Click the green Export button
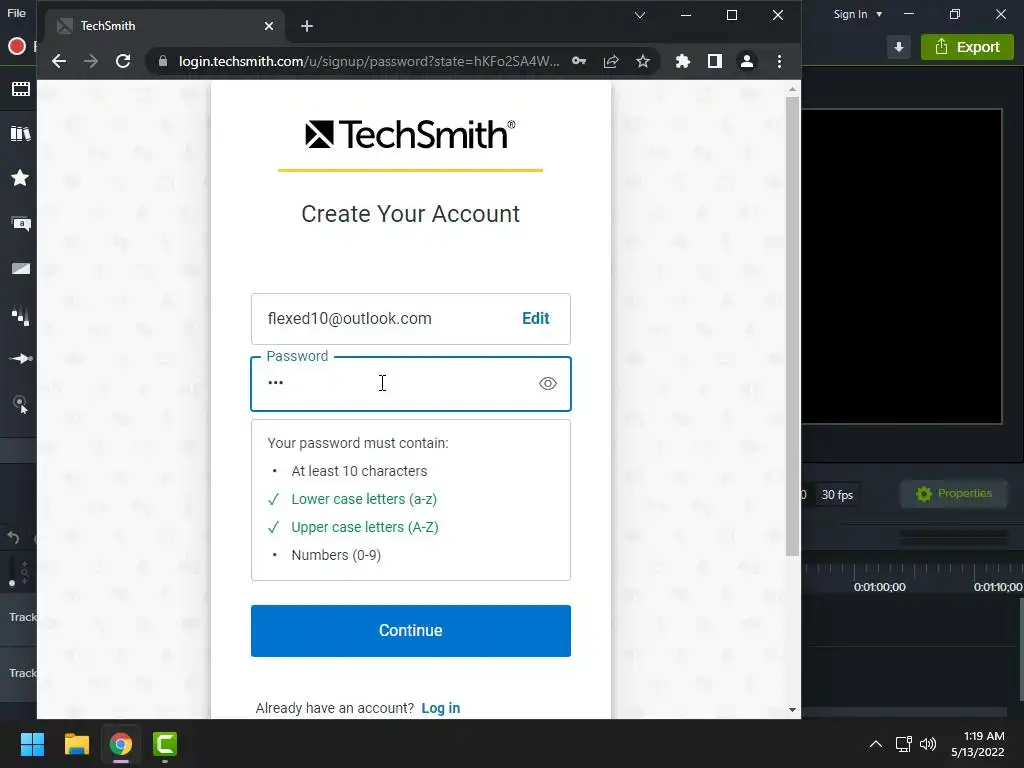 (967, 47)
